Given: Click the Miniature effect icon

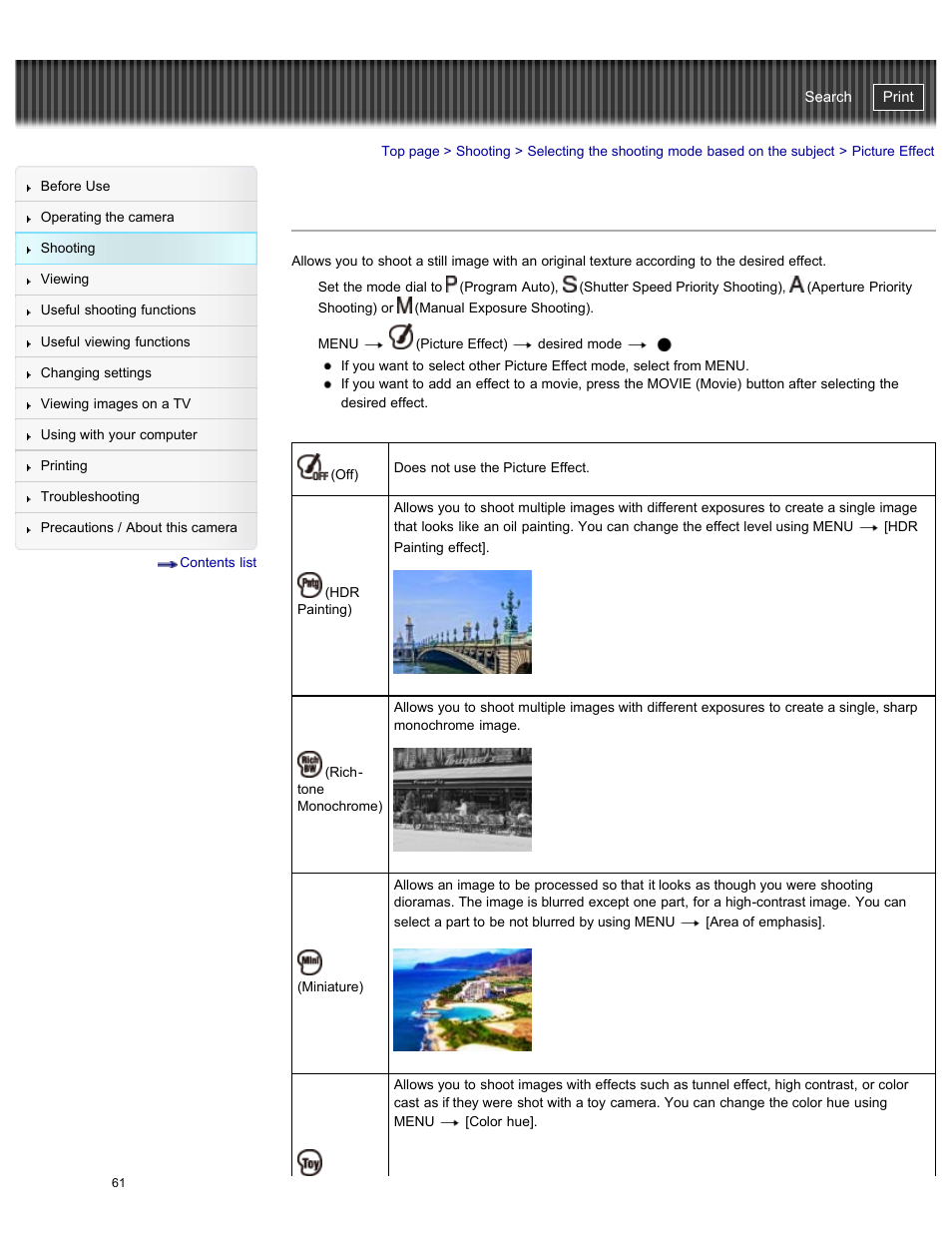Looking at the screenshot, I should click(309, 961).
